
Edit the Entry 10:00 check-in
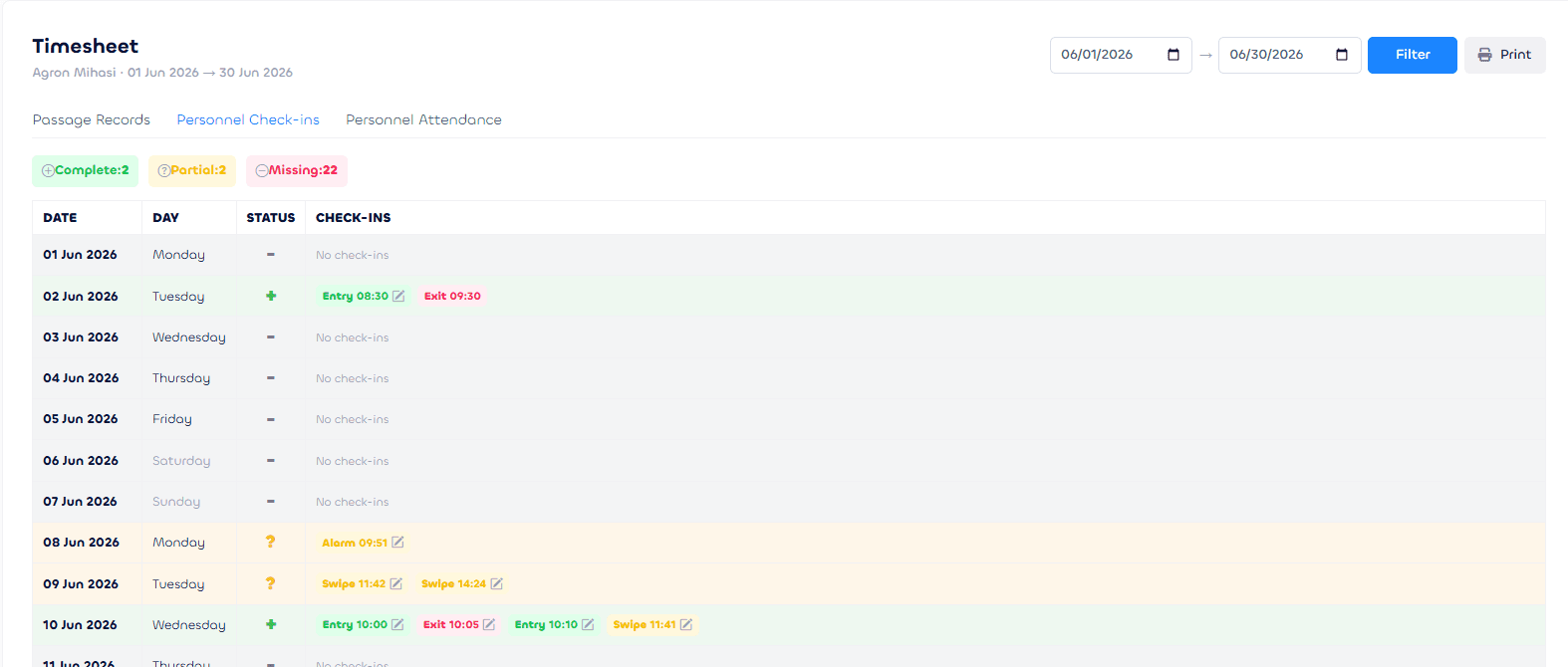(x=397, y=624)
